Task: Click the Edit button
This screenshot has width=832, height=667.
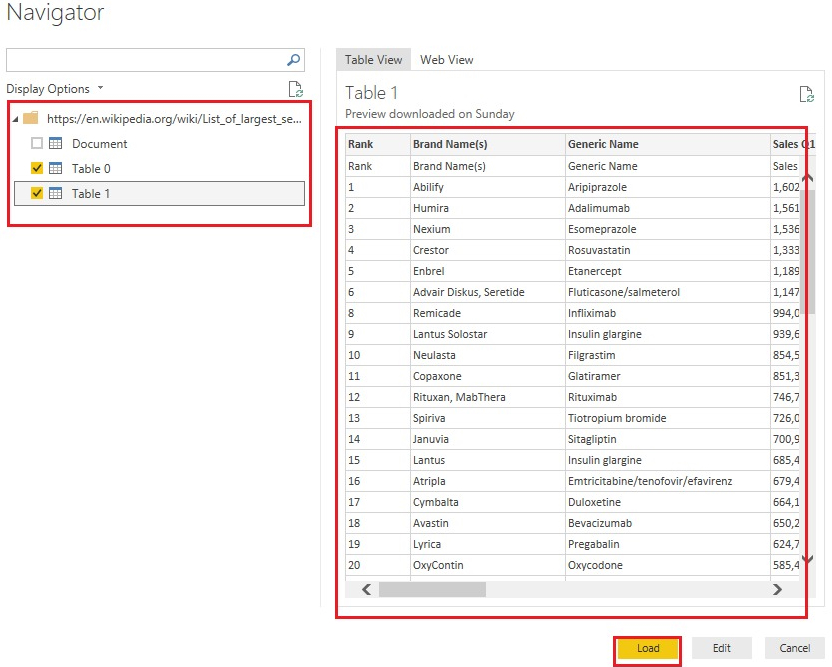Action: 722,648
